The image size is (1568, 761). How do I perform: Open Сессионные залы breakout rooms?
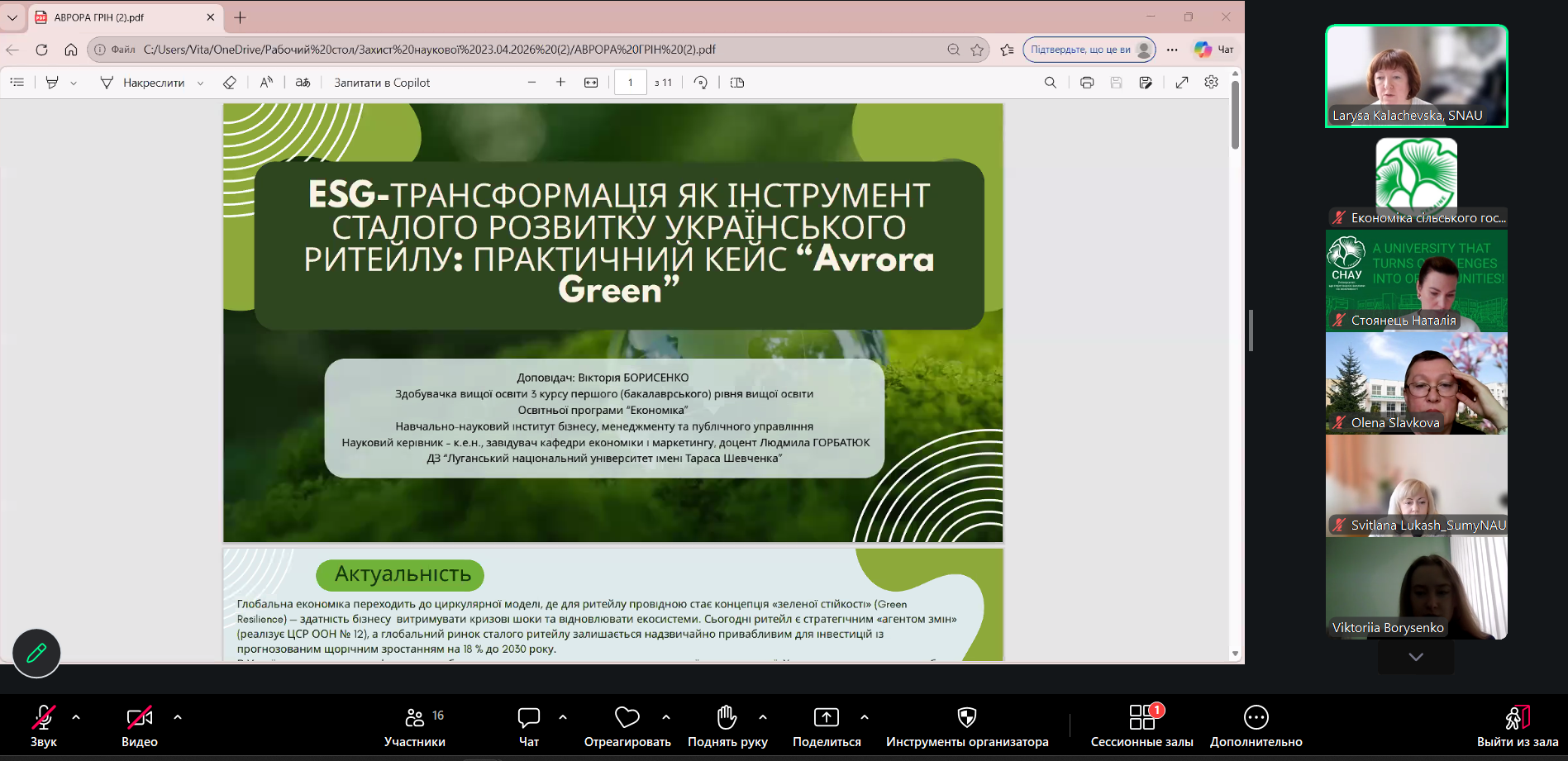[x=1141, y=725]
